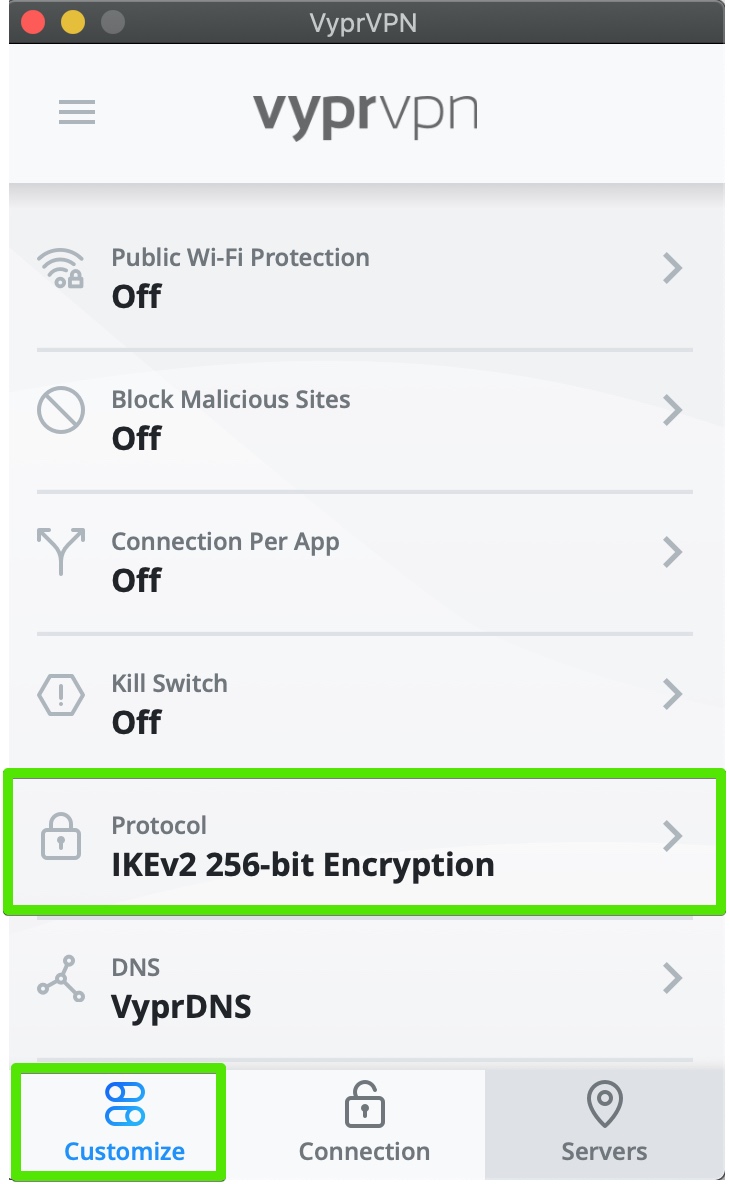The height and width of the screenshot is (1184, 730).
Task: Select IKEv2 256-bit Encryption protocol row
Action: (x=303, y=864)
